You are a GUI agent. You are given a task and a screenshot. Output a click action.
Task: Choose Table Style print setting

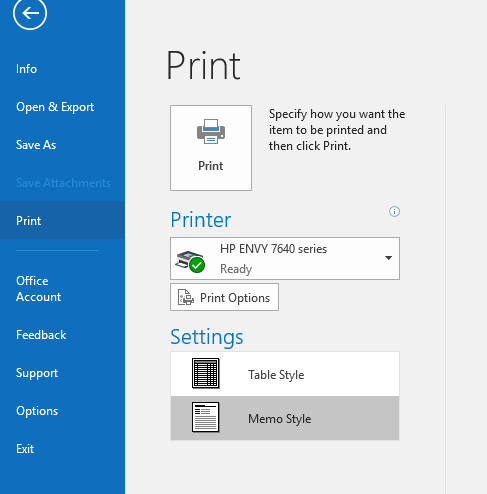coord(285,374)
